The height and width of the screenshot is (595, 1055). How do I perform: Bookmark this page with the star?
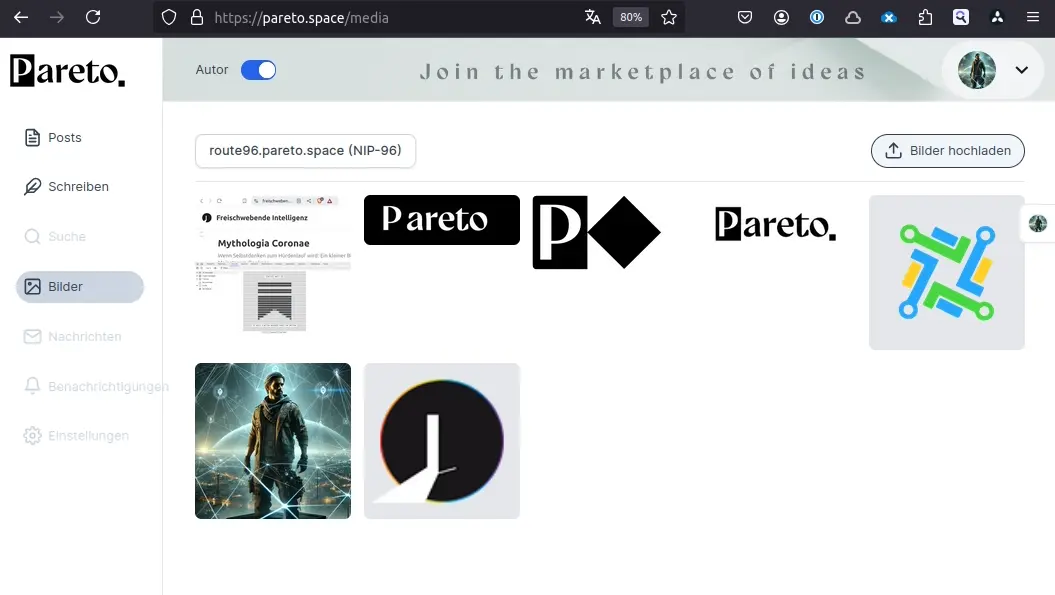[x=669, y=18]
